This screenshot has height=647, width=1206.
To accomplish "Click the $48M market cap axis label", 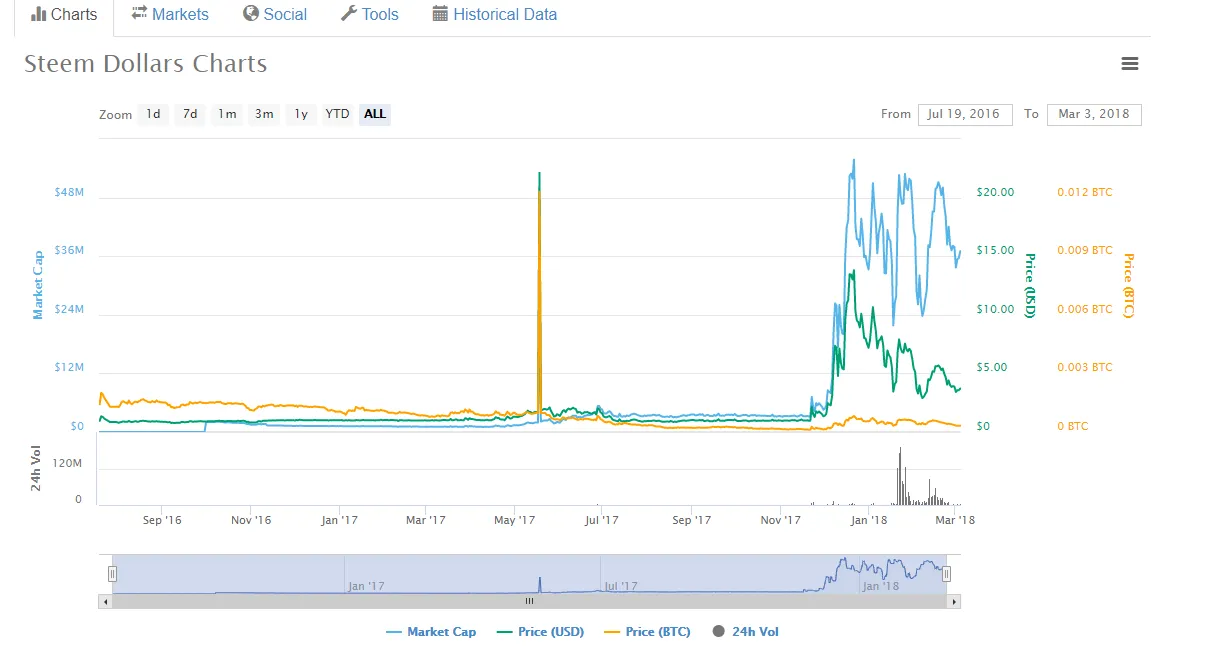I will (x=69, y=192).
